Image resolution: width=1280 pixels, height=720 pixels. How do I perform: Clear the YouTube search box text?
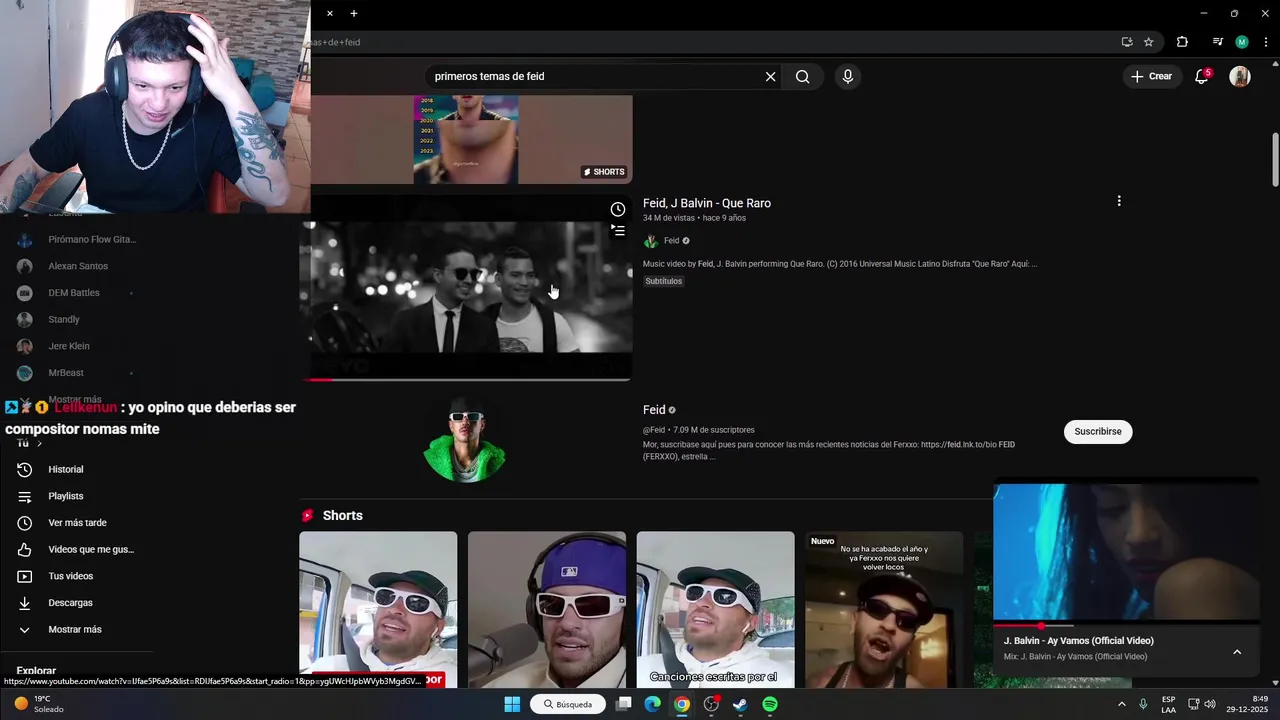[770, 76]
